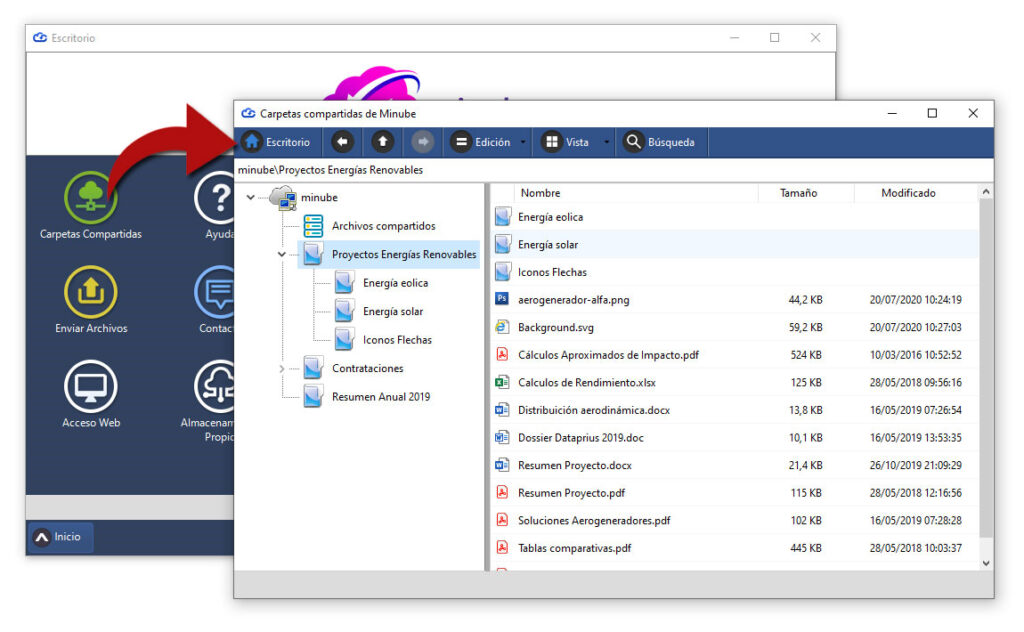Image resolution: width=1024 pixels, height=632 pixels.
Task: Select Resumen Proyecto.docx
Action: 735,466
